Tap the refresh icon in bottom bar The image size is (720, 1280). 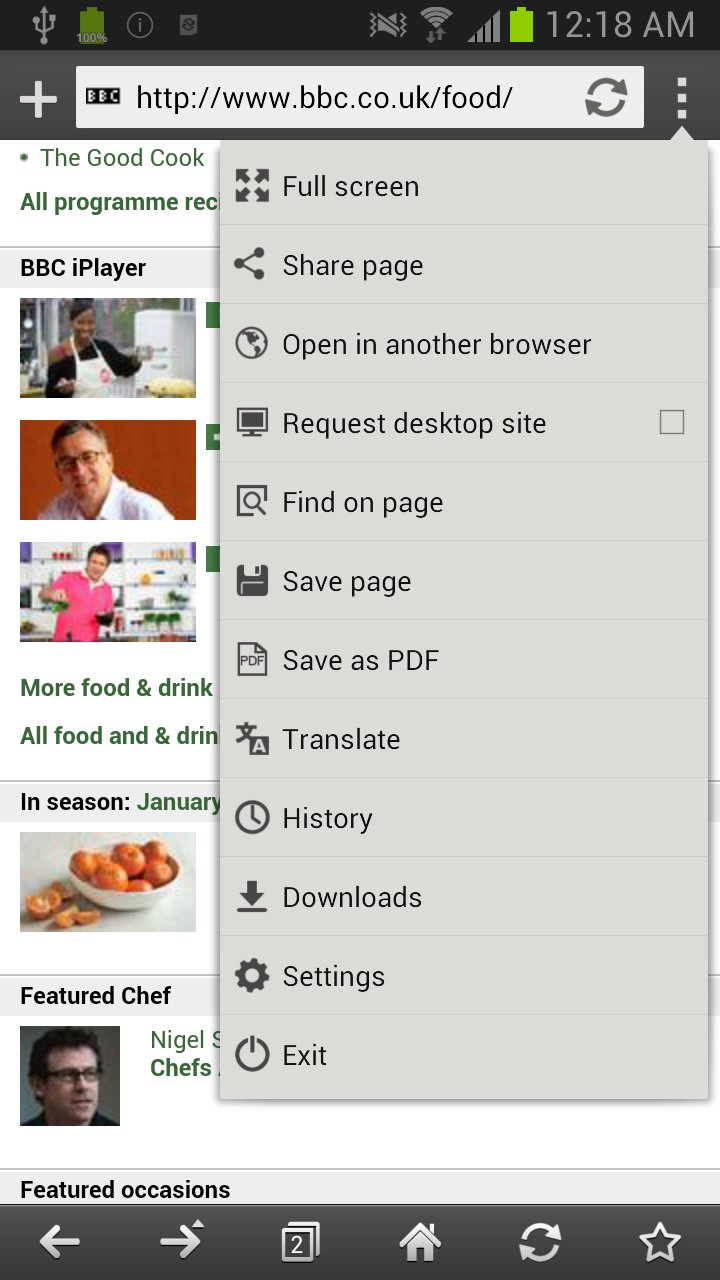(540, 1242)
